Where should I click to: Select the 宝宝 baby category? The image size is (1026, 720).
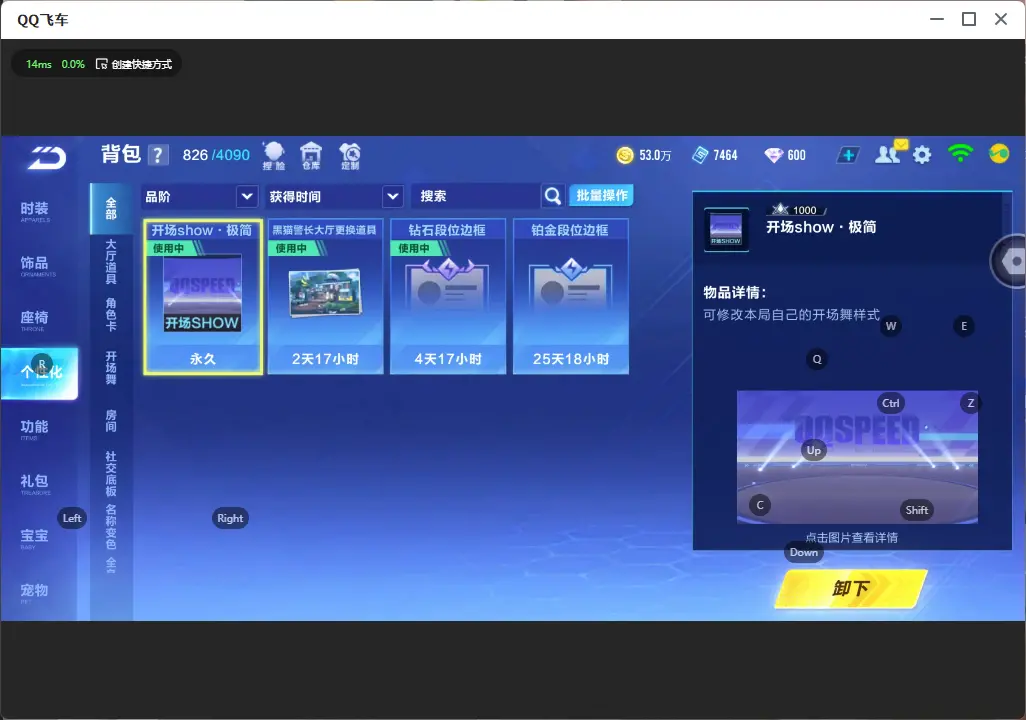pyautogui.click(x=35, y=537)
